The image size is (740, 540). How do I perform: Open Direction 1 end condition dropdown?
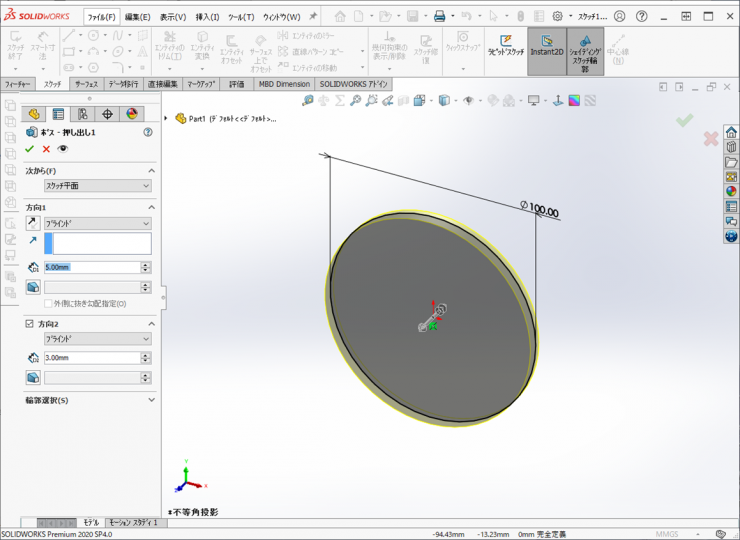pyautogui.click(x=97, y=223)
